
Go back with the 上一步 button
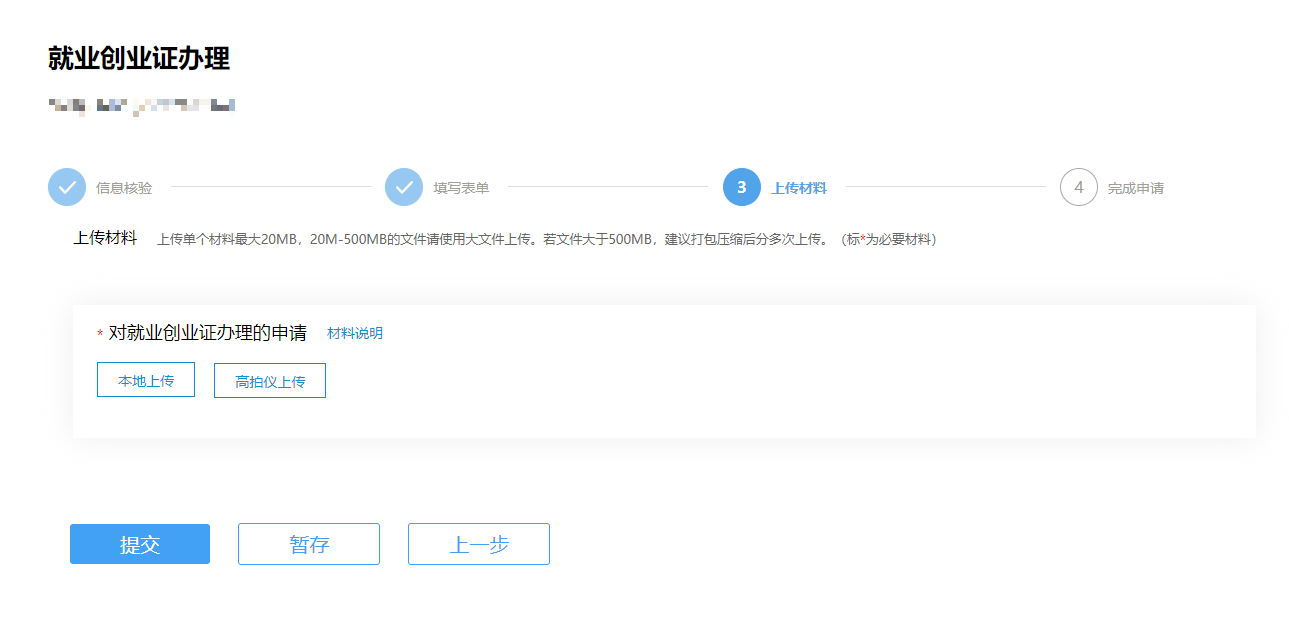479,544
